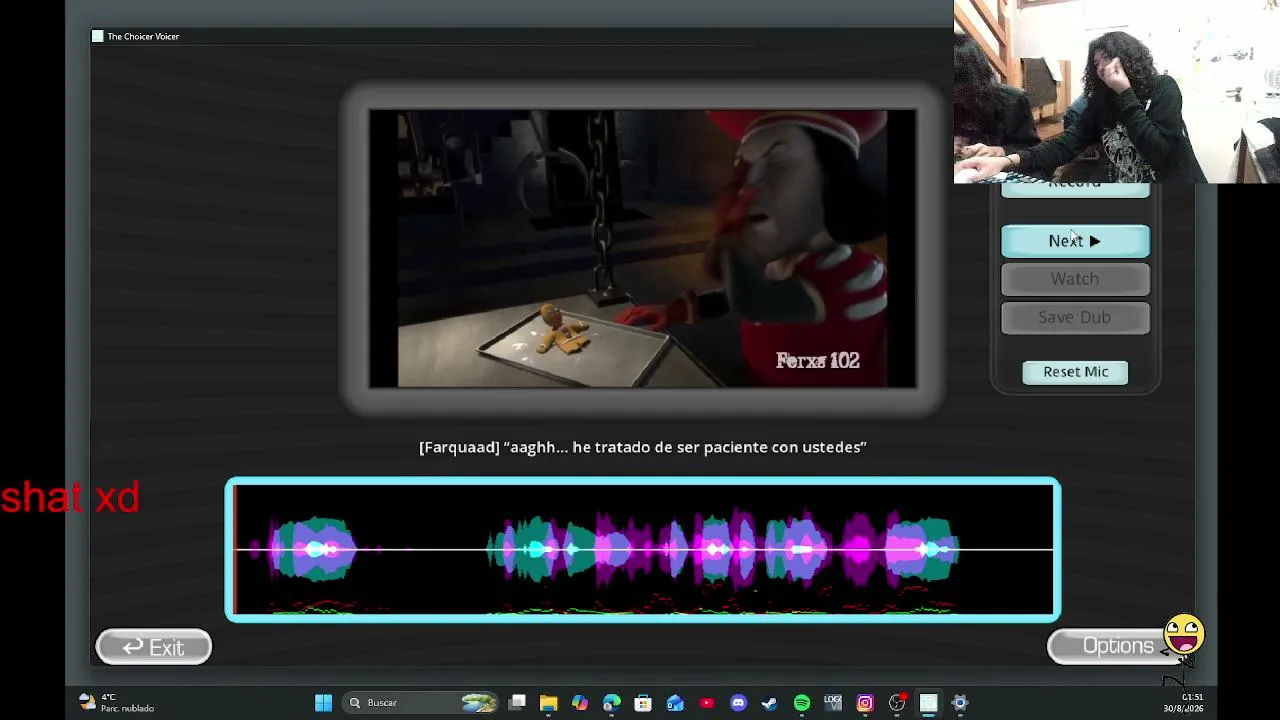Viewport: 1280px width, 720px height.
Task: Select The Choicer Voicer taskbar icon
Action: 928,703
